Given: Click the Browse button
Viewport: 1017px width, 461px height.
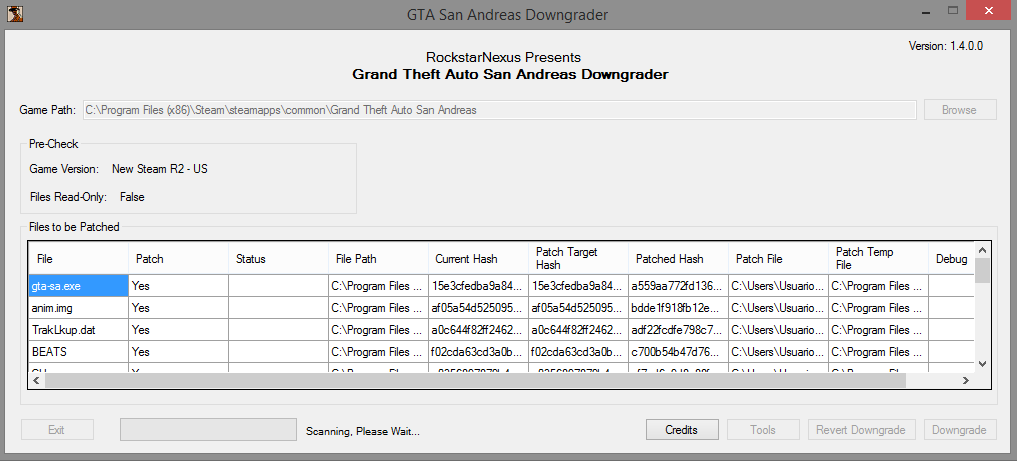Looking at the screenshot, I should (x=959, y=110).
